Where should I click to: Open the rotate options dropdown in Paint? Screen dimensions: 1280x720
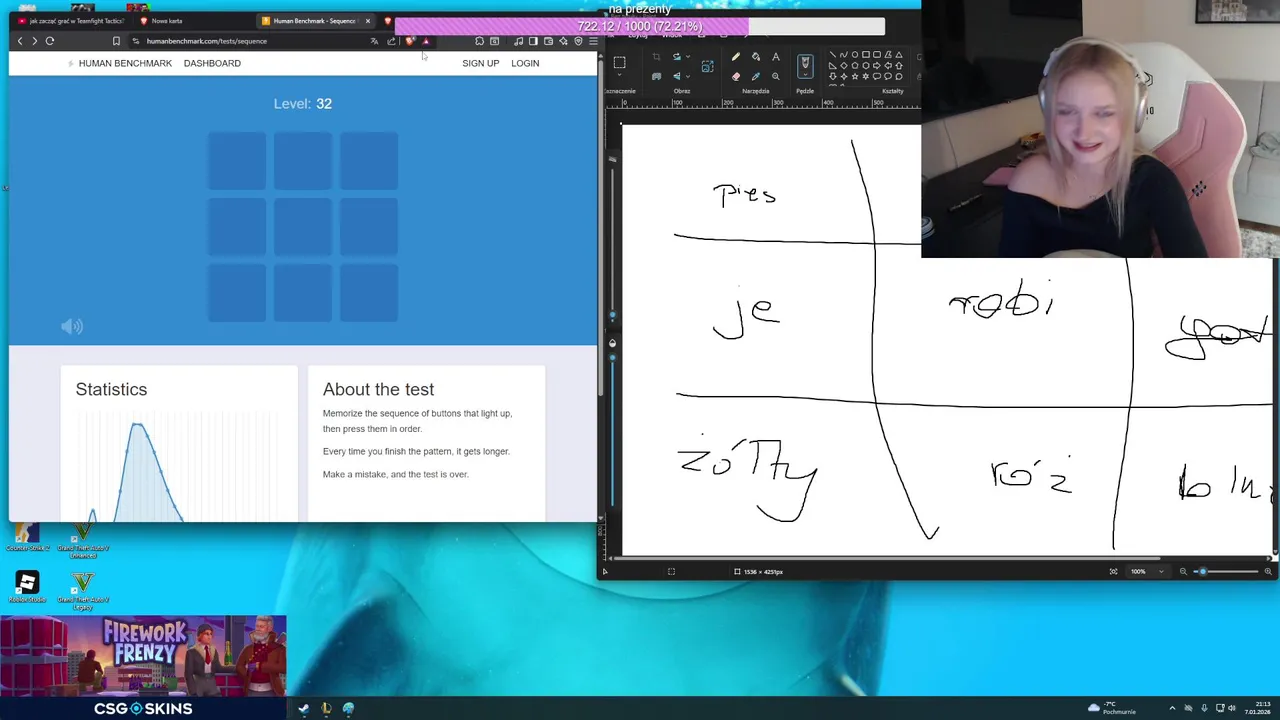point(688,57)
